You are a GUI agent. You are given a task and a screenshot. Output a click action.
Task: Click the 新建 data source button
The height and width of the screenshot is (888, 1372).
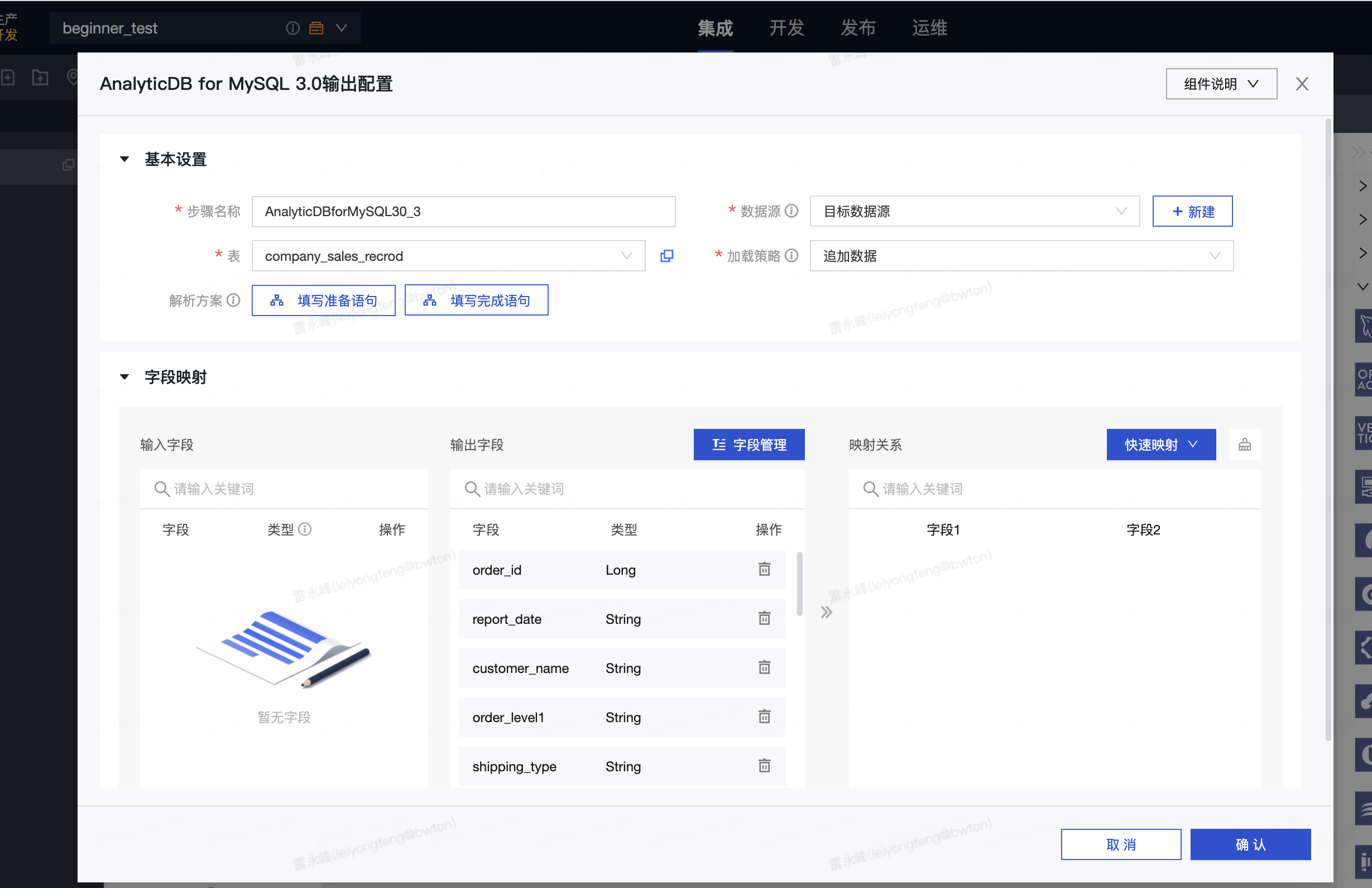pos(1192,212)
